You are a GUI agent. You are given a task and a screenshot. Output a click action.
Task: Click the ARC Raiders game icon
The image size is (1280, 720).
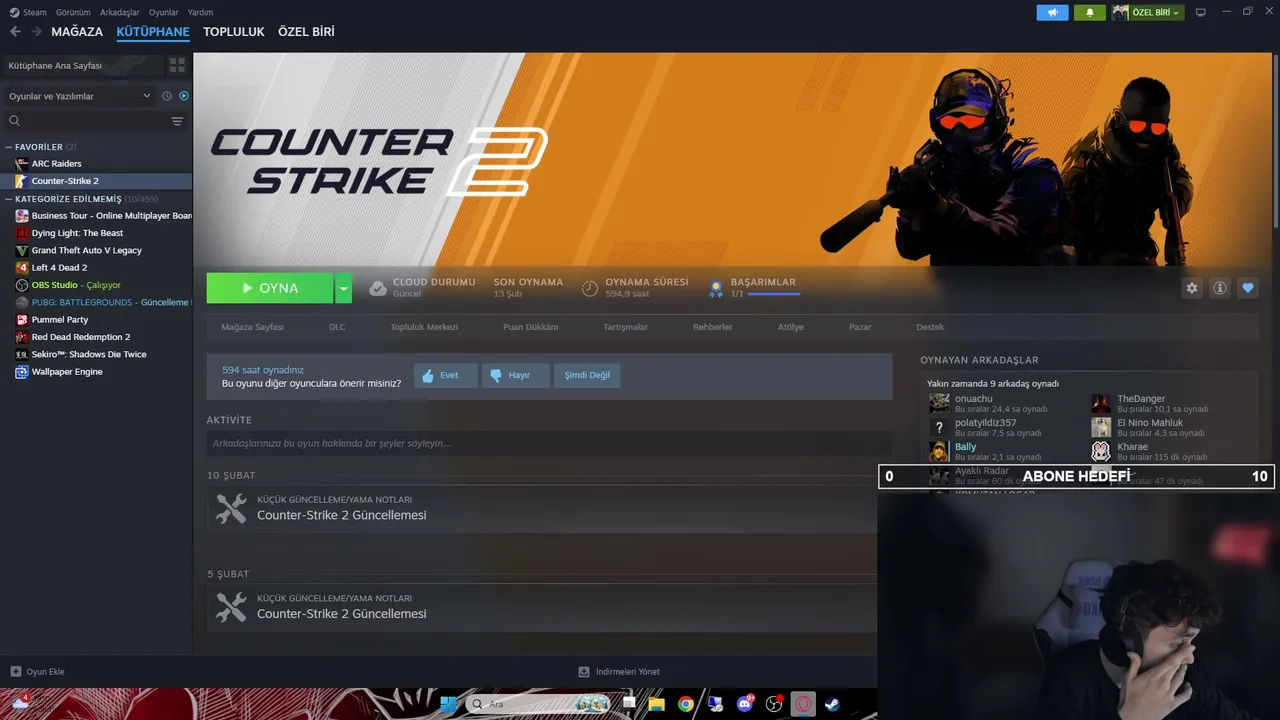click(22, 163)
